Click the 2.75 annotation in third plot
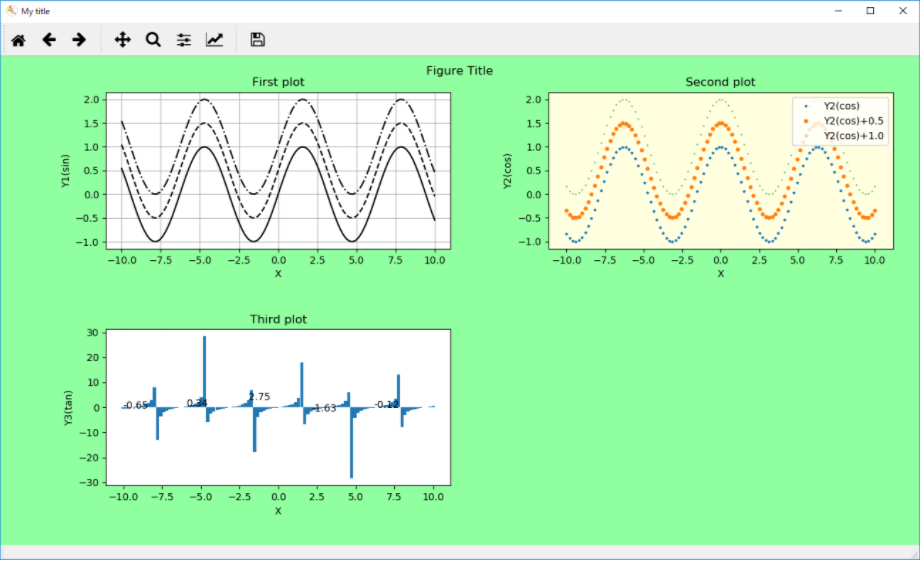 click(x=259, y=397)
